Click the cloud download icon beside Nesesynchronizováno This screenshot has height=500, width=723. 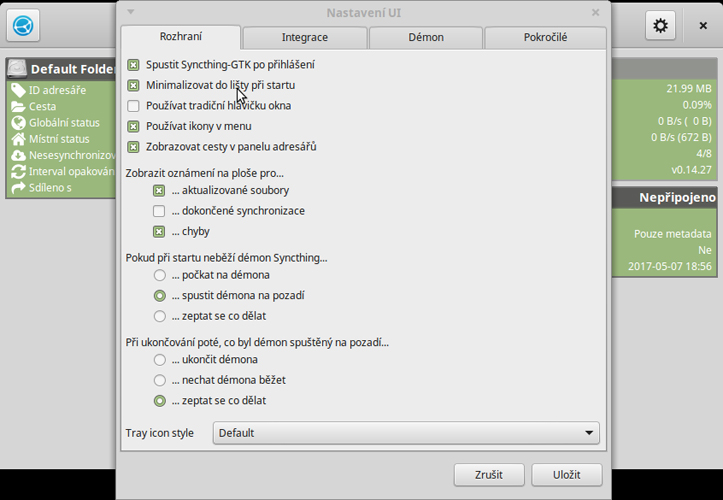(18, 155)
